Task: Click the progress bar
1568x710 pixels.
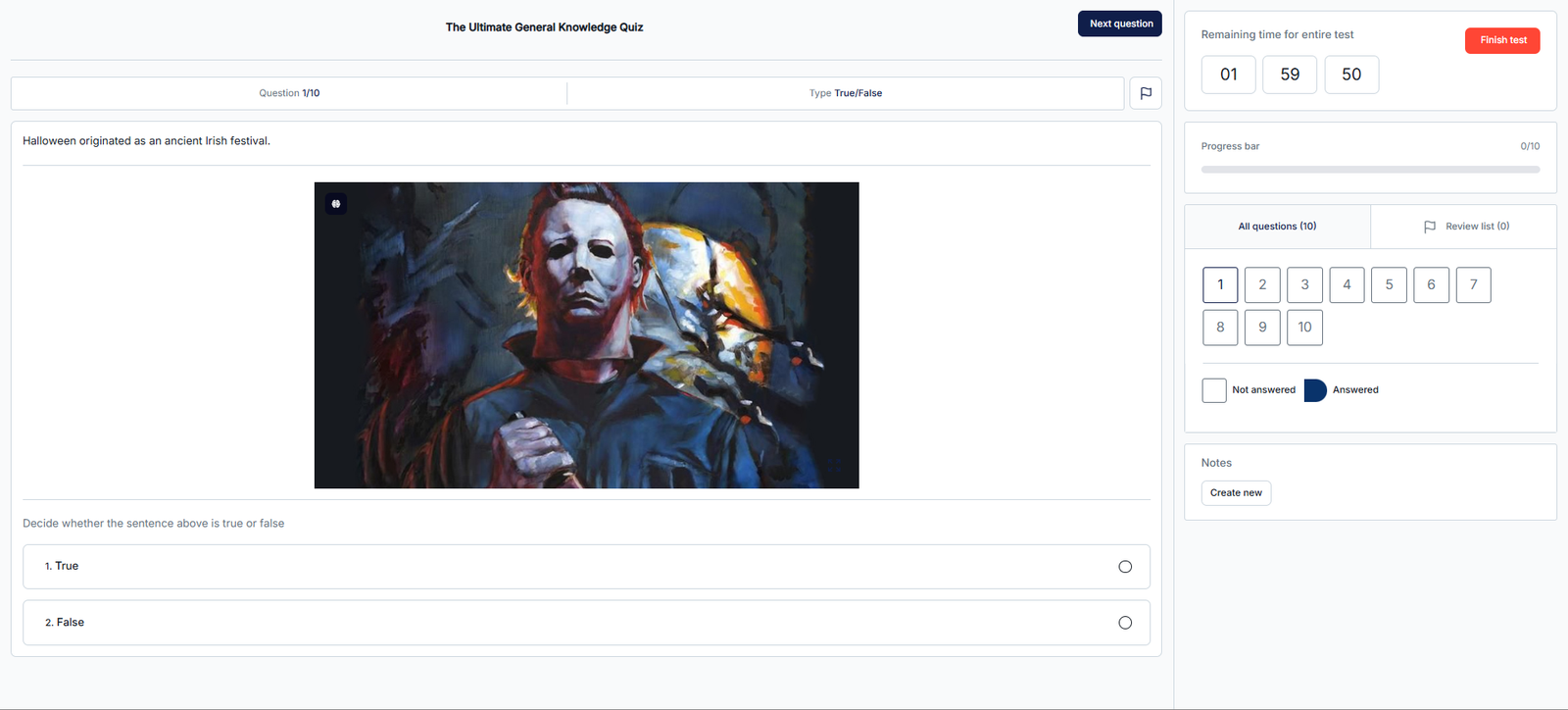Action: [x=1370, y=170]
